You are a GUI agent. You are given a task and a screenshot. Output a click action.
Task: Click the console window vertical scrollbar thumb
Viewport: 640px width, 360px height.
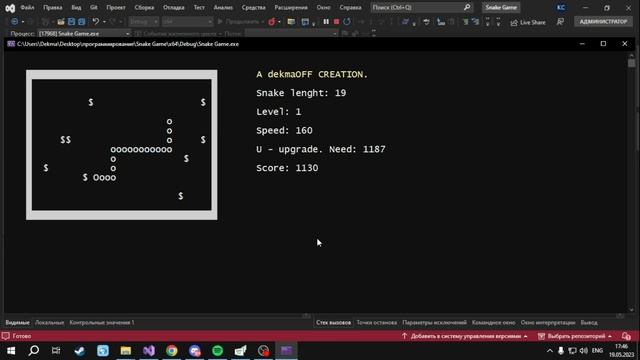coord(631,63)
